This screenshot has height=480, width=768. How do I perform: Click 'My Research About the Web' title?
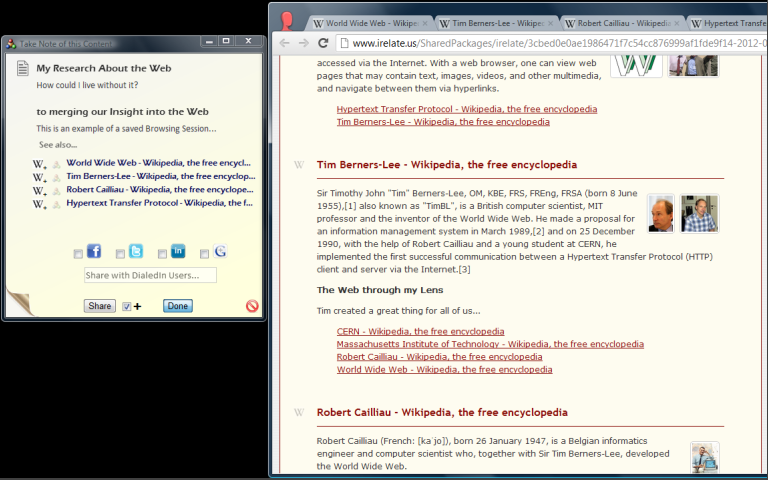click(x=104, y=68)
